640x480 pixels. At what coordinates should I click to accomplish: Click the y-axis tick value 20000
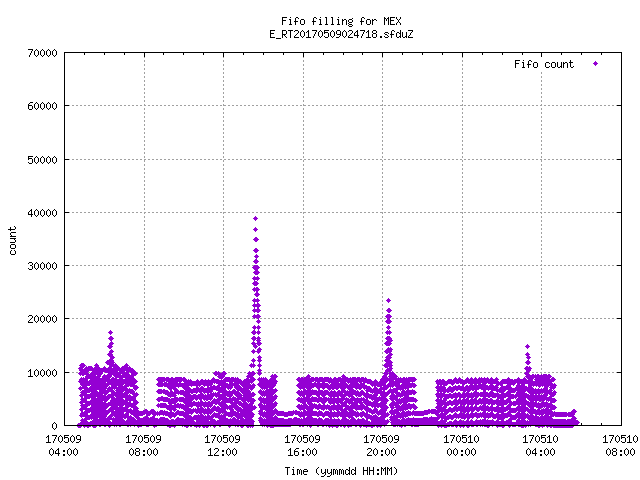tap(42, 319)
